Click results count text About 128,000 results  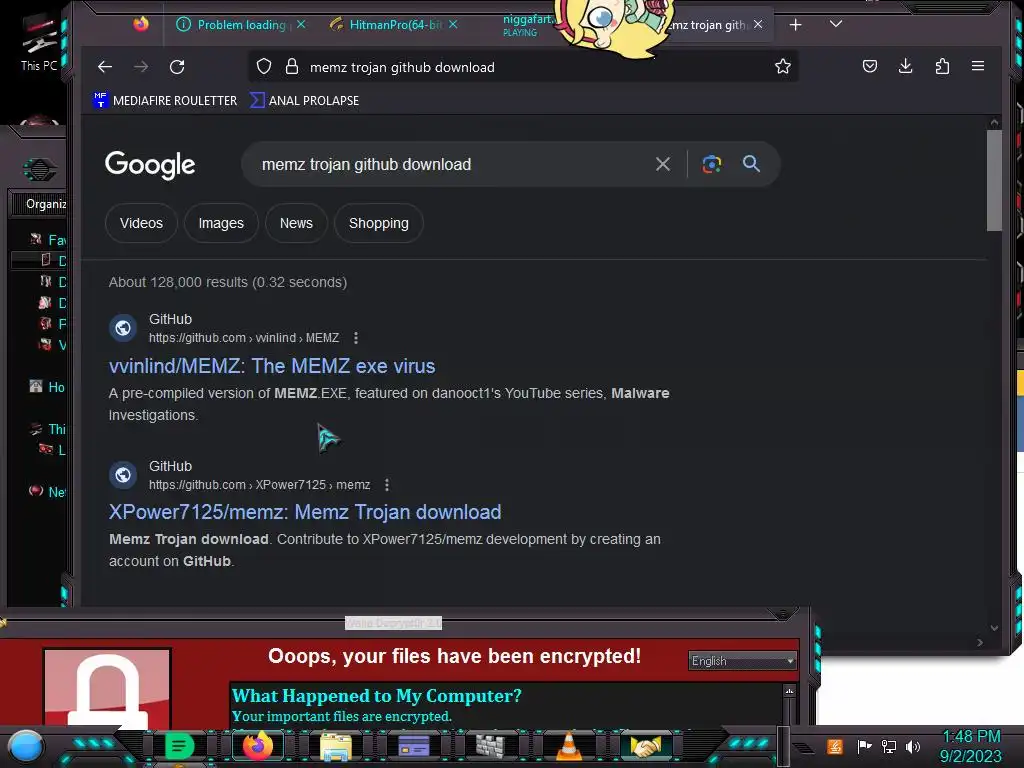point(227,282)
